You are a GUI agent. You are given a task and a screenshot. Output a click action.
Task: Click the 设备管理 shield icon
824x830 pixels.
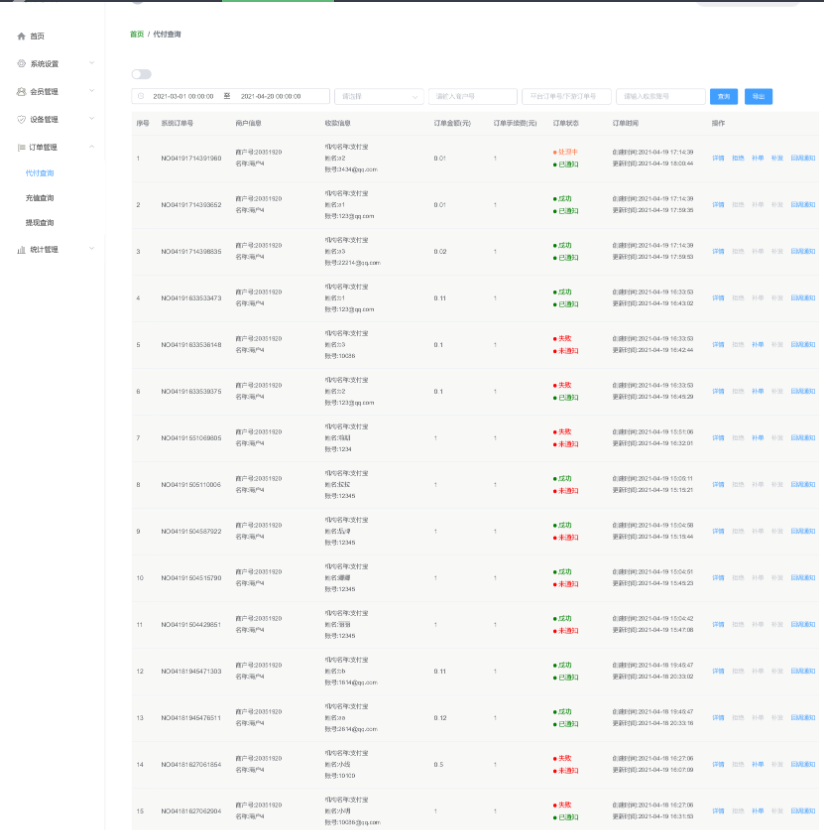pos(21,120)
